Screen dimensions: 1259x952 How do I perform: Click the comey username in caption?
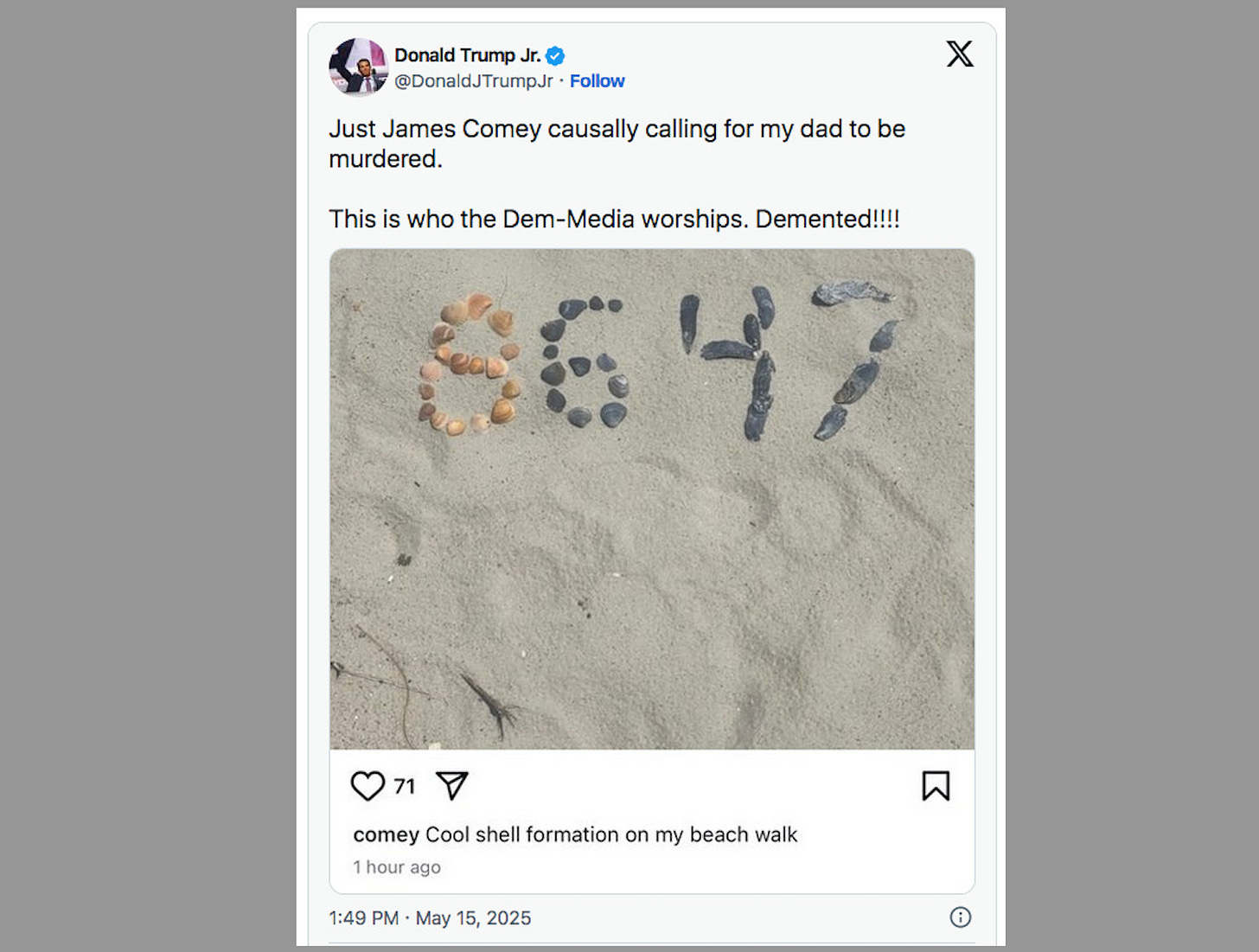tap(386, 835)
